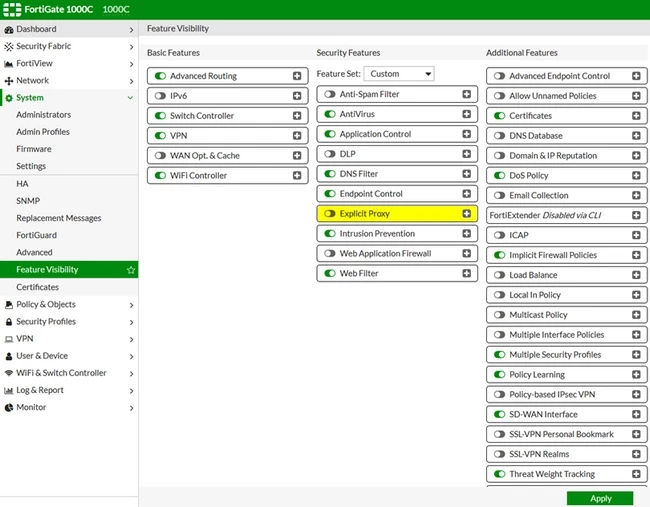This screenshot has width=650, height=507.
Task: Click the User & Device person icon
Action: click(8, 356)
